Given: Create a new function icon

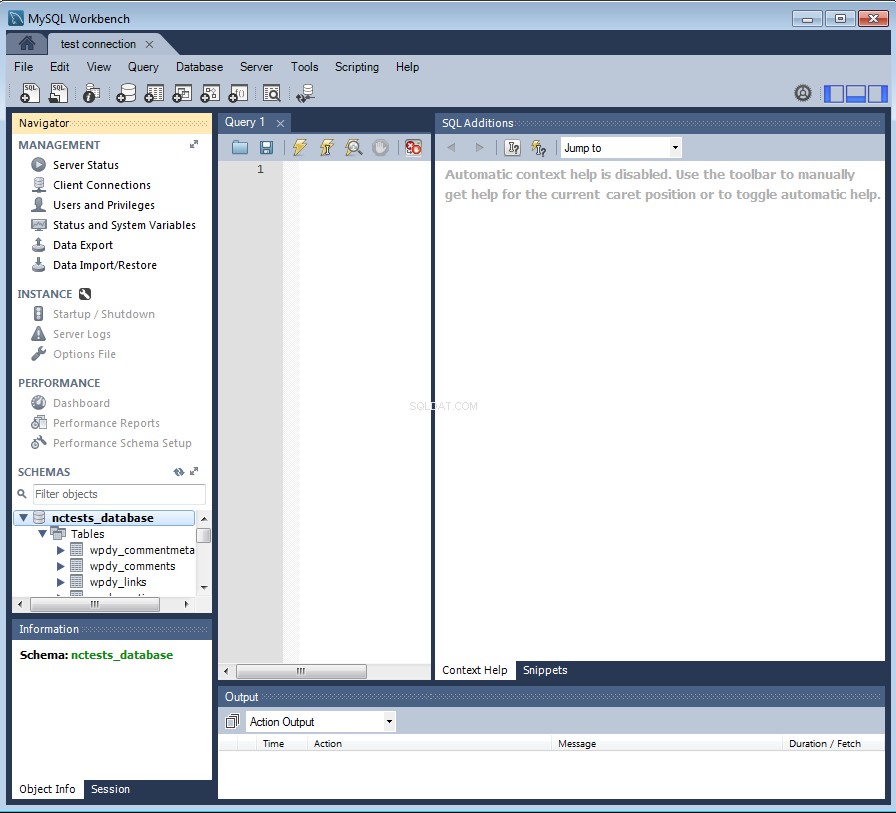Looking at the screenshot, I should tap(238, 93).
